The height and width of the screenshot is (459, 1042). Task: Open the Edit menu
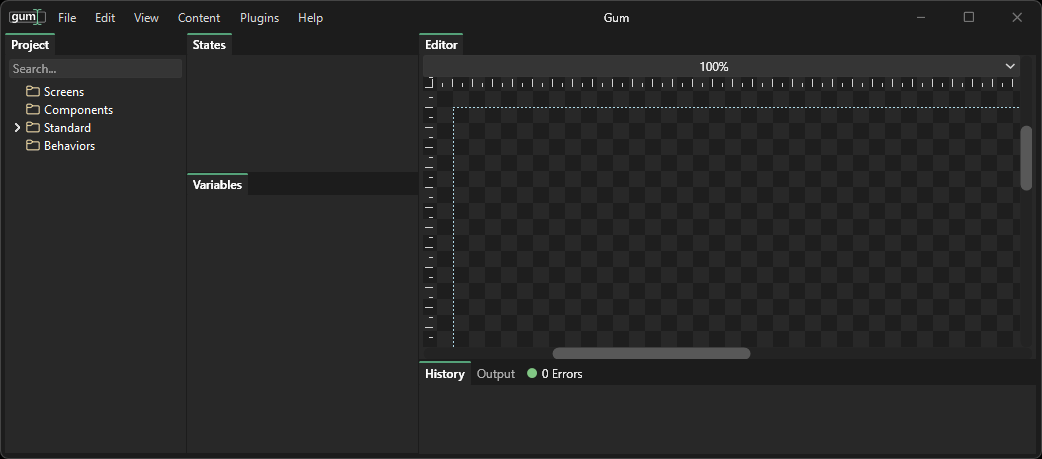[105, 18]
